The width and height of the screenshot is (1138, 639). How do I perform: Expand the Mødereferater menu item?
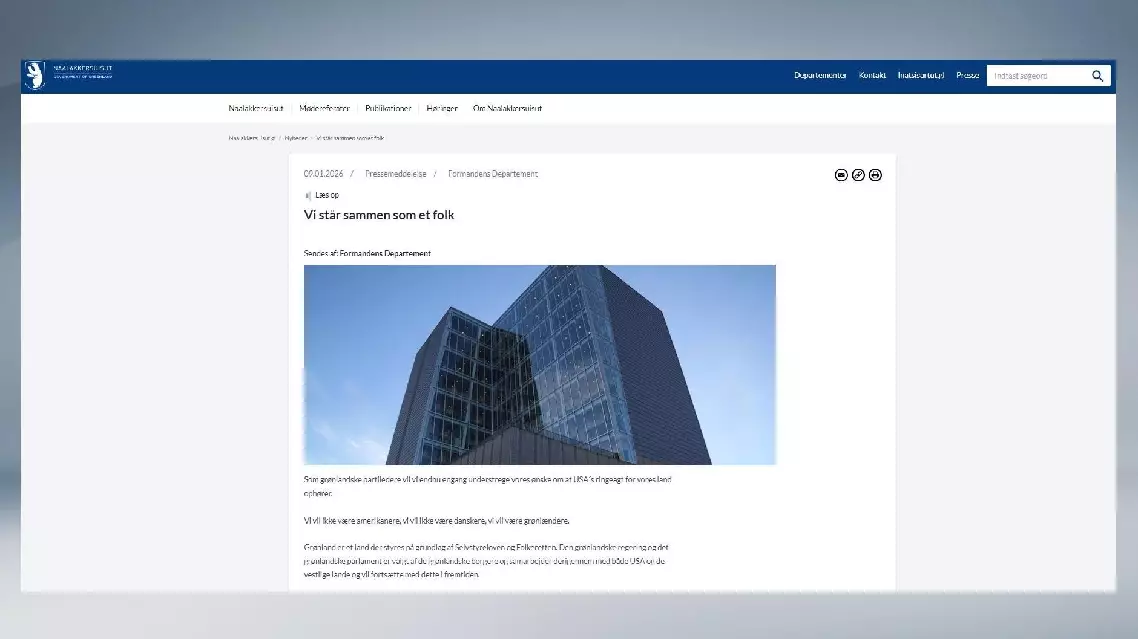324,108
